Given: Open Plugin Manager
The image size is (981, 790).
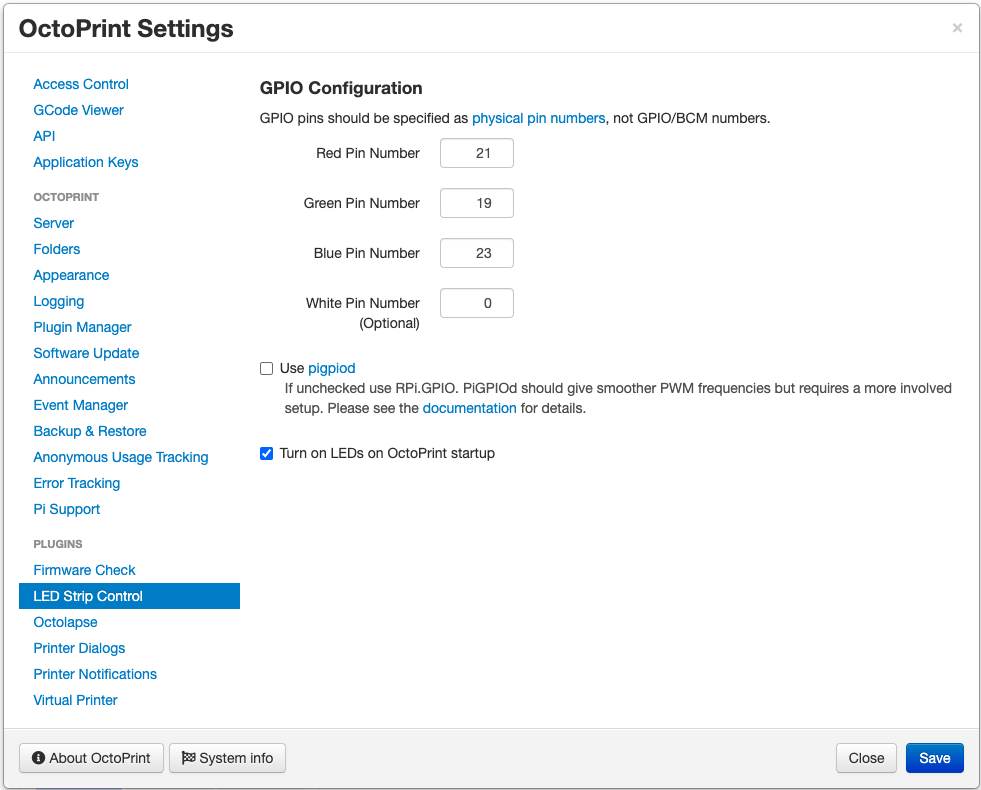Looking at the screenshot, I should pyautogui.click(x=82, y=327).
